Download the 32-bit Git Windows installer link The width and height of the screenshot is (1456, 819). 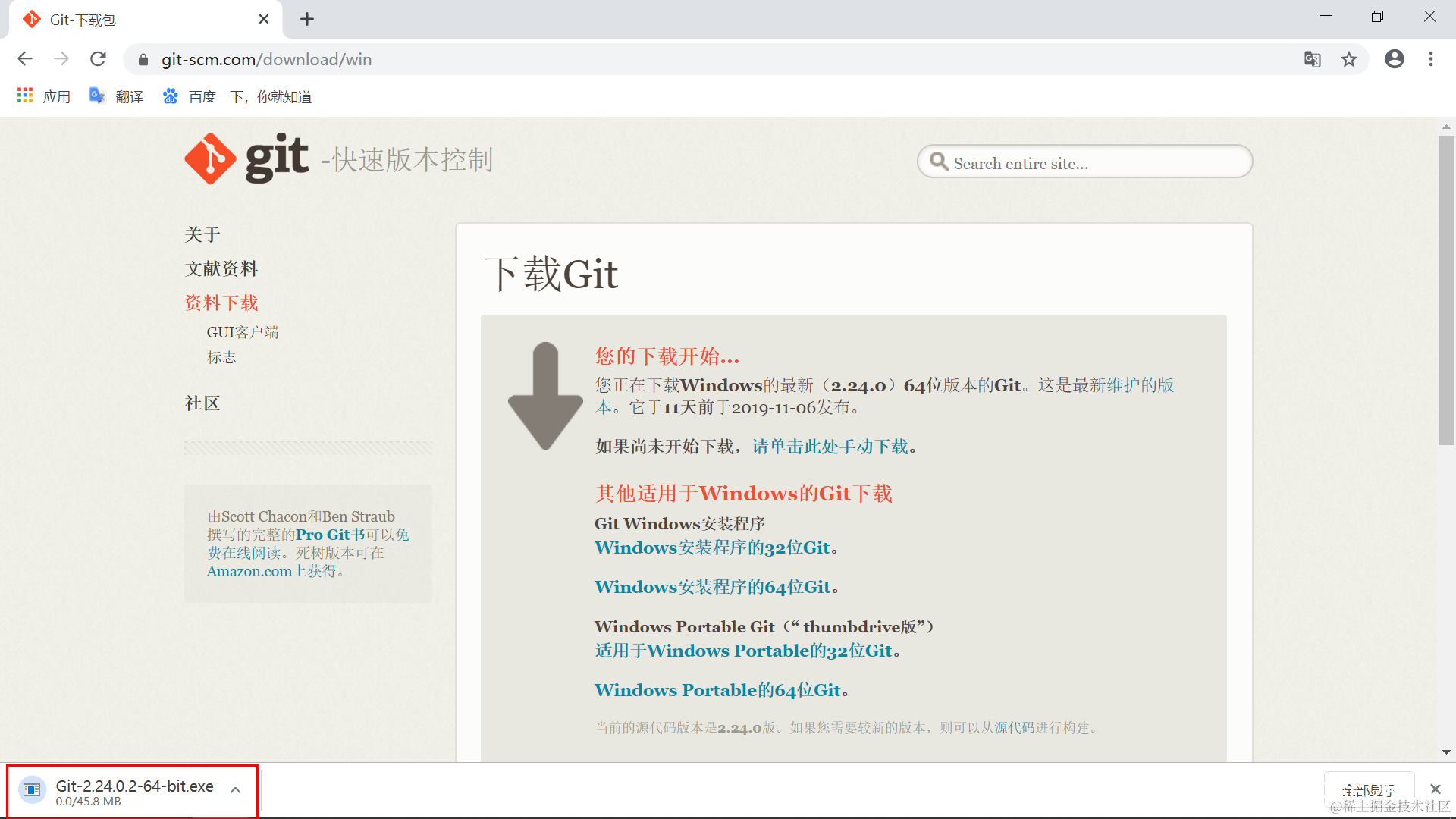711,548
